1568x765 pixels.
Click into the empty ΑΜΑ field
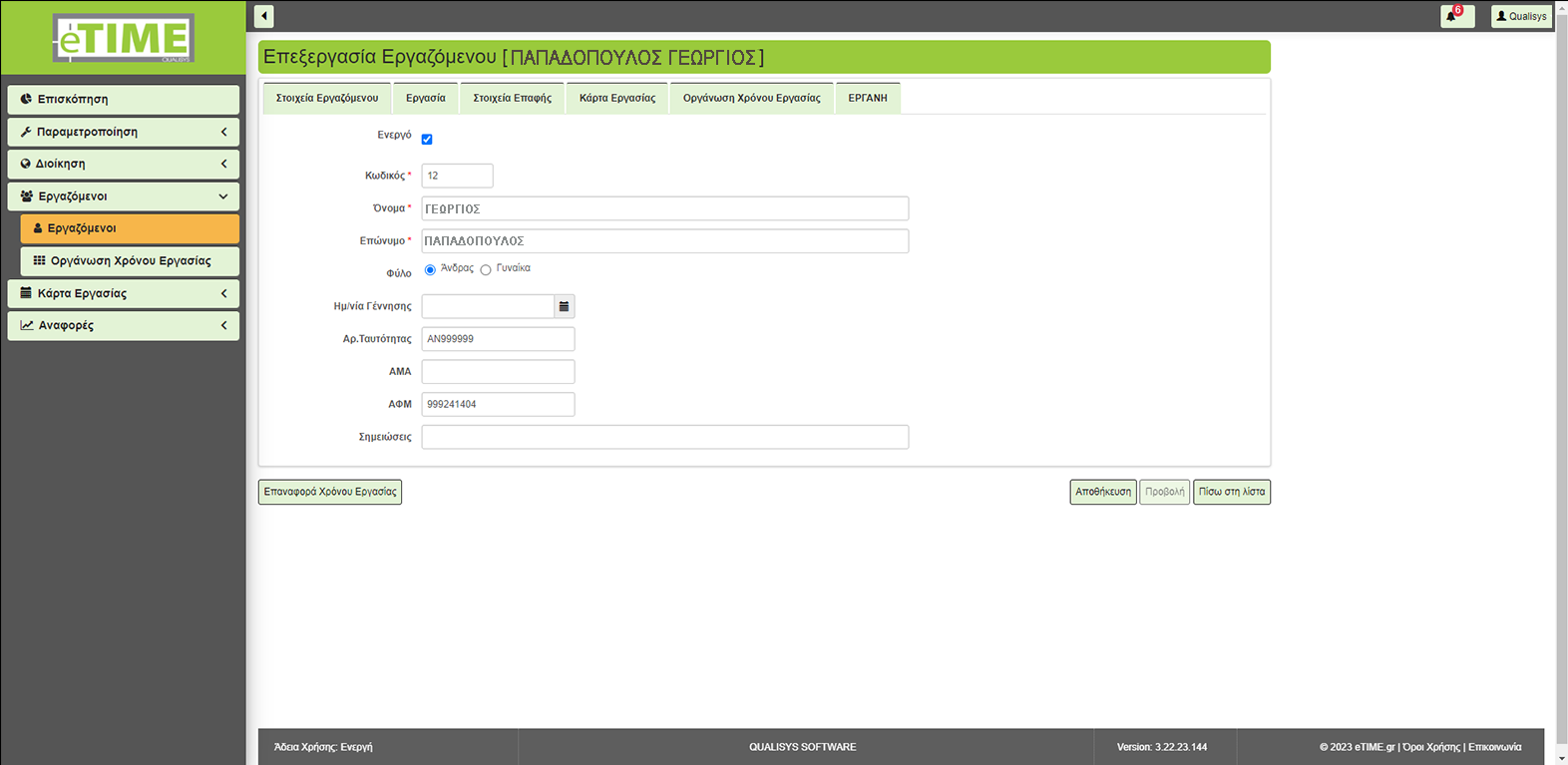coord(499,372)
